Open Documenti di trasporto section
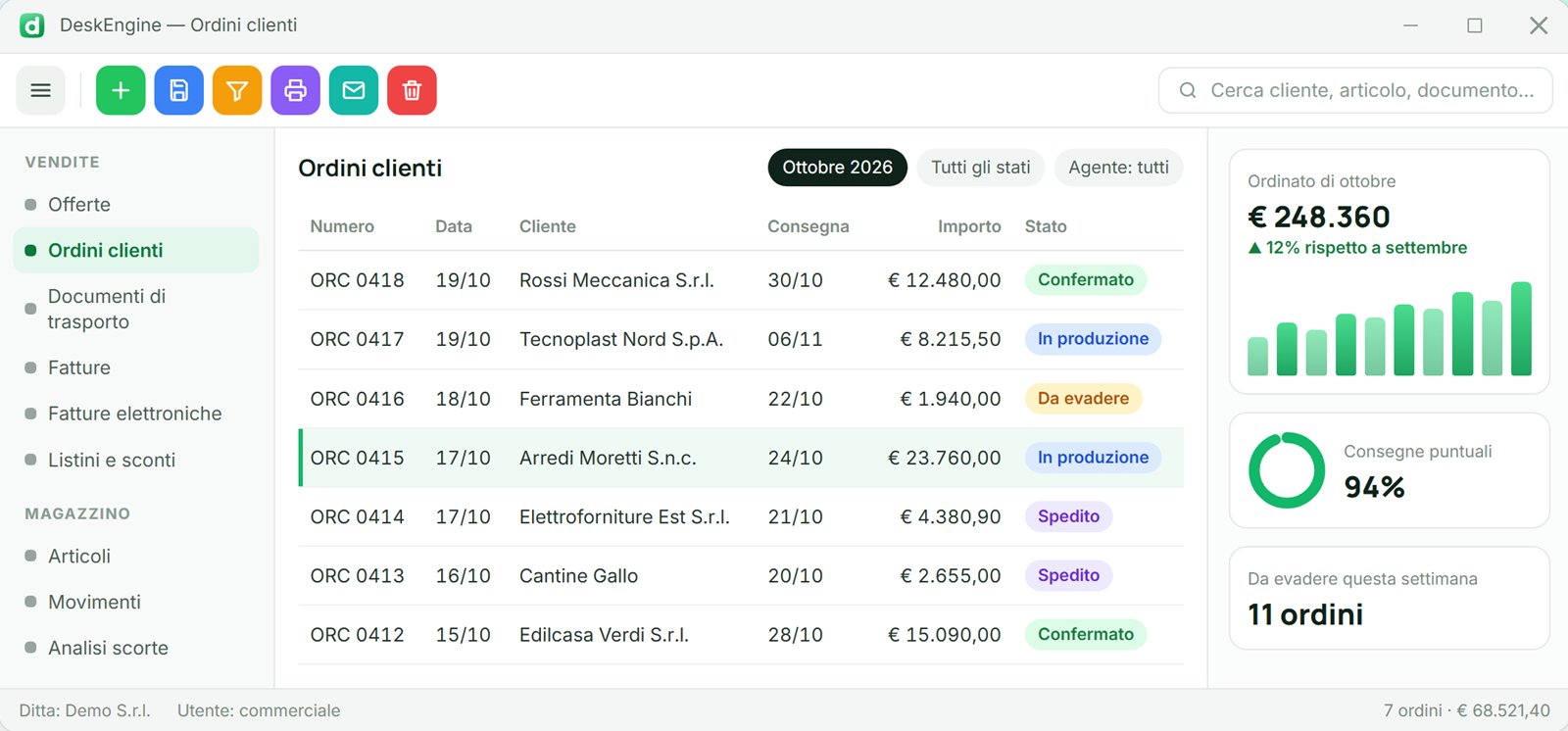The width and height of the screenshot is (1568, 731). click(x=136, y=309)
